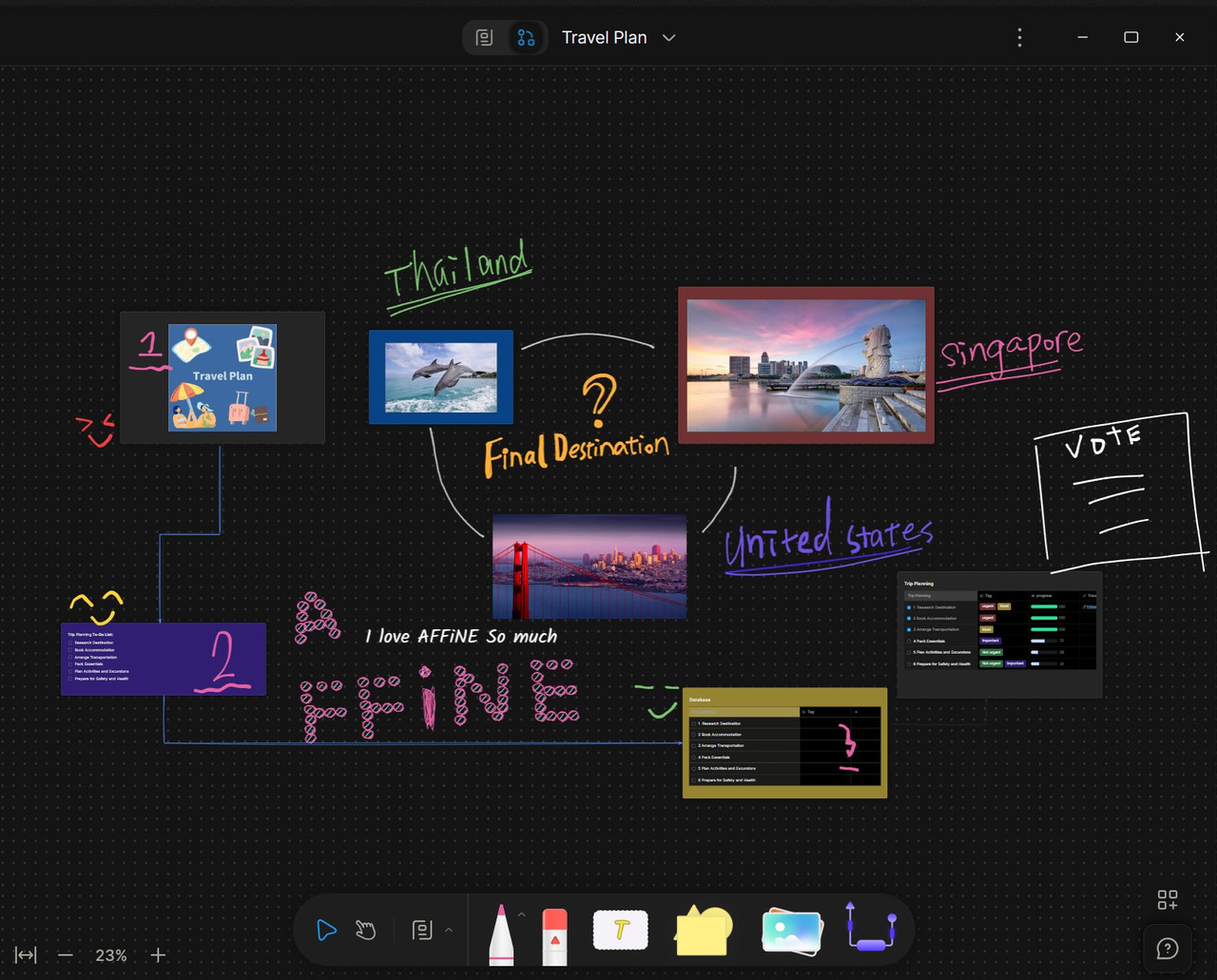
Task: Toggle Arrange Transportation checkbox in Trip Planning table
Action: pyautogui.click(x=909, y=629)
